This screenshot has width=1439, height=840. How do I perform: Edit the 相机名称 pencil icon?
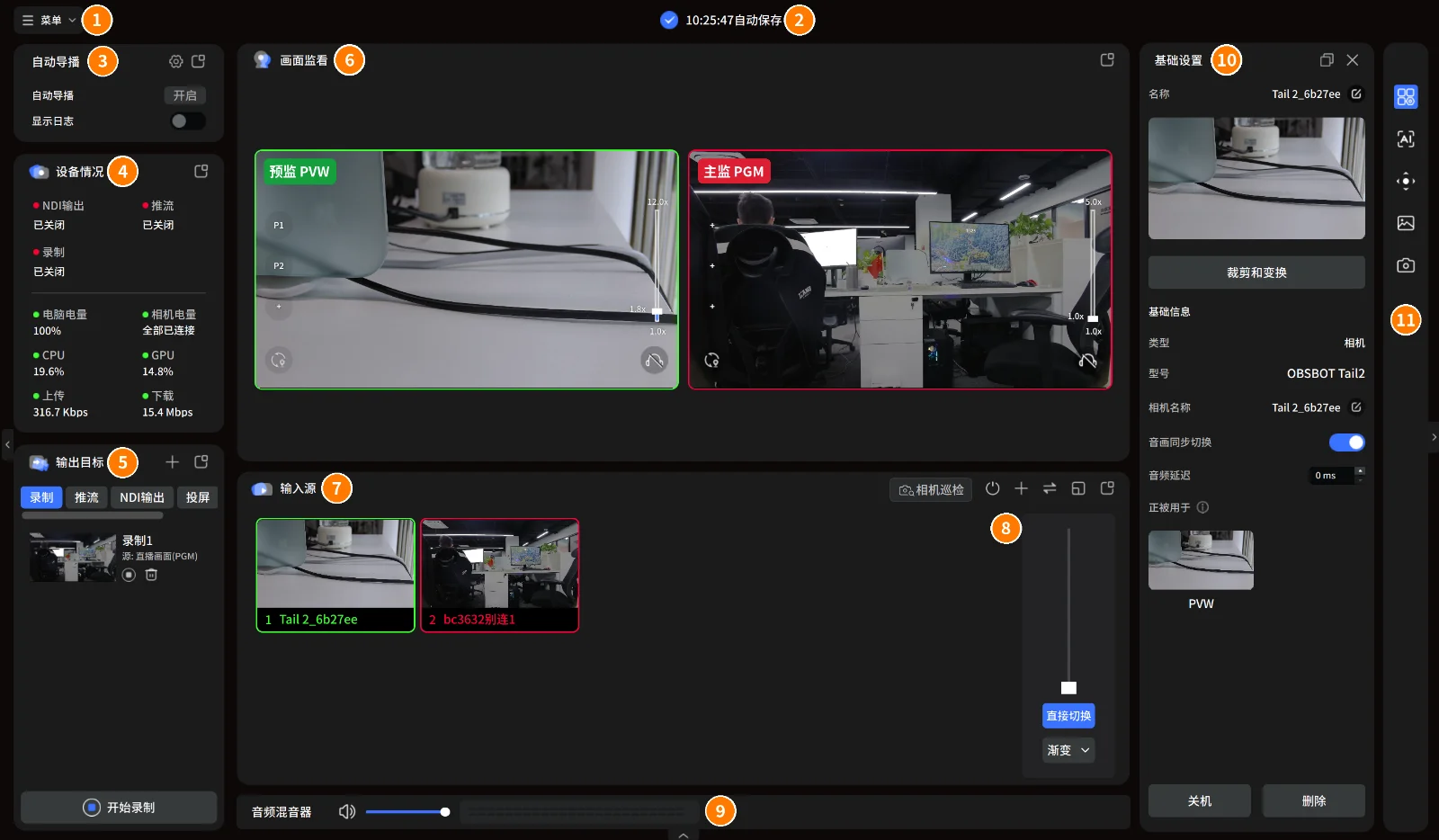(x=1356, y=407)
